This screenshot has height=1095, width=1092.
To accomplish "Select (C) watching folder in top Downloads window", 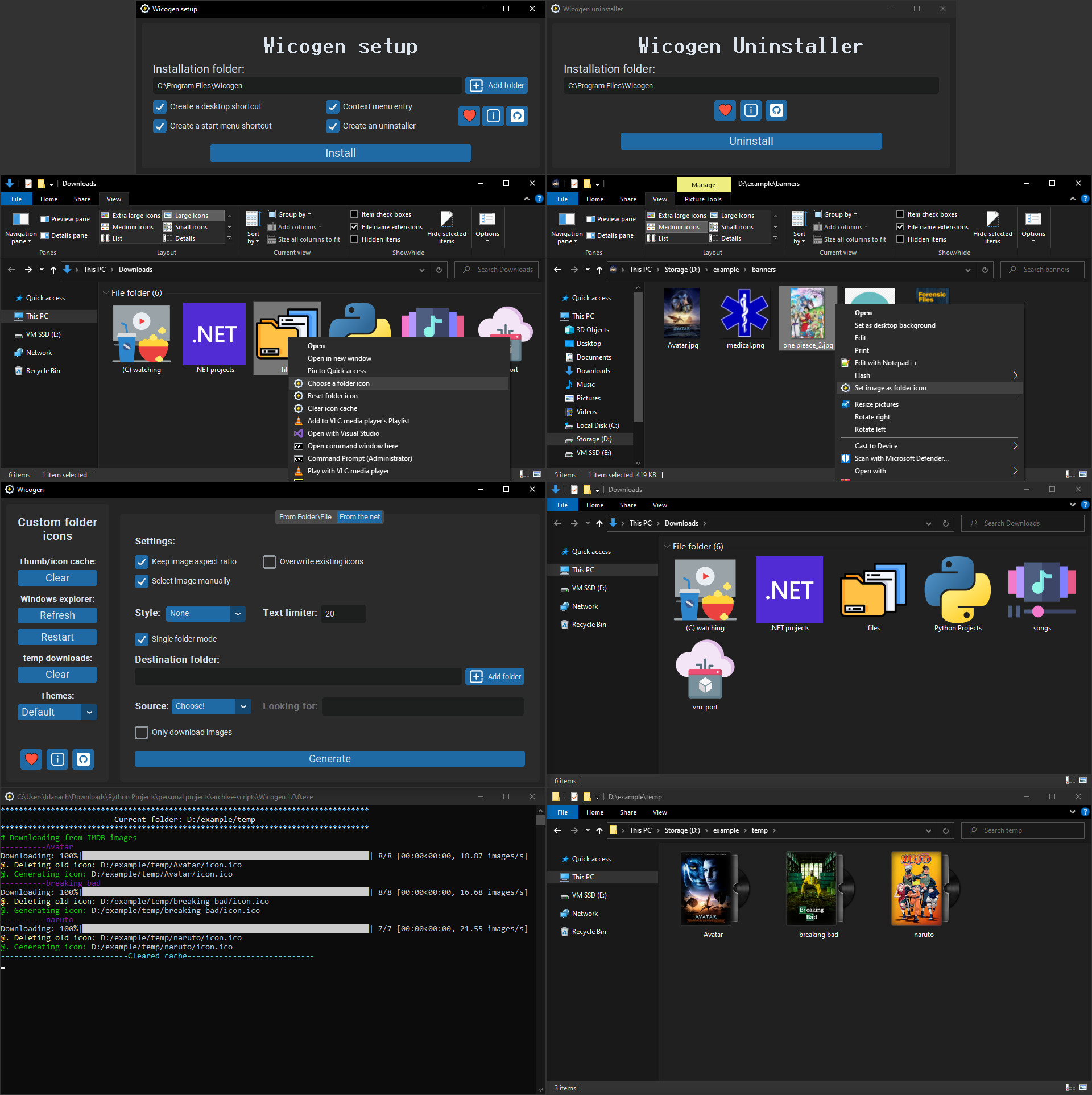I will [x=142, y=339].
